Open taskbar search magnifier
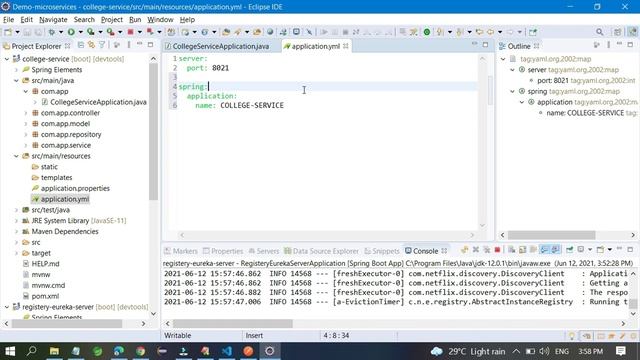 pyautogui.click(x=31, y=351)
